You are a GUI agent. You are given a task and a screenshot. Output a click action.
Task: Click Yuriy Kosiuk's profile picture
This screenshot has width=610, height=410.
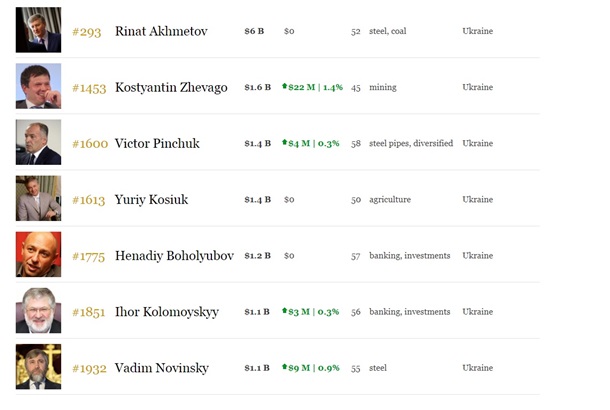(x=38, y=198)
